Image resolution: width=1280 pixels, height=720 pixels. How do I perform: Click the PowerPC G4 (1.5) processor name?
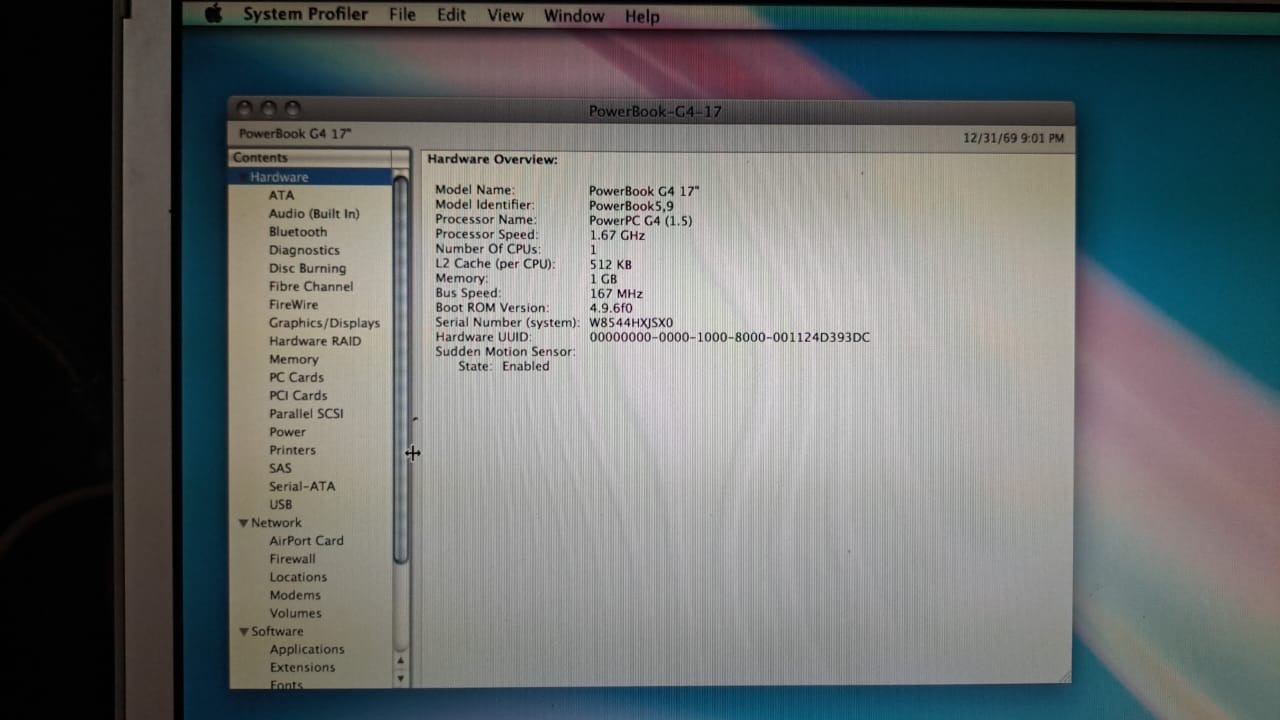pos(640,220)
